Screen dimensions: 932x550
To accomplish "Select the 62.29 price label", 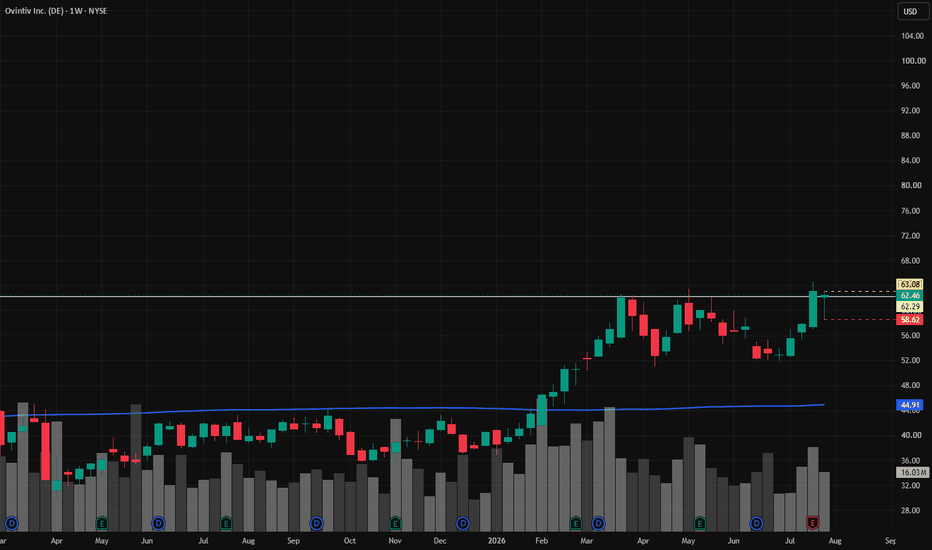I will (909, 307).
